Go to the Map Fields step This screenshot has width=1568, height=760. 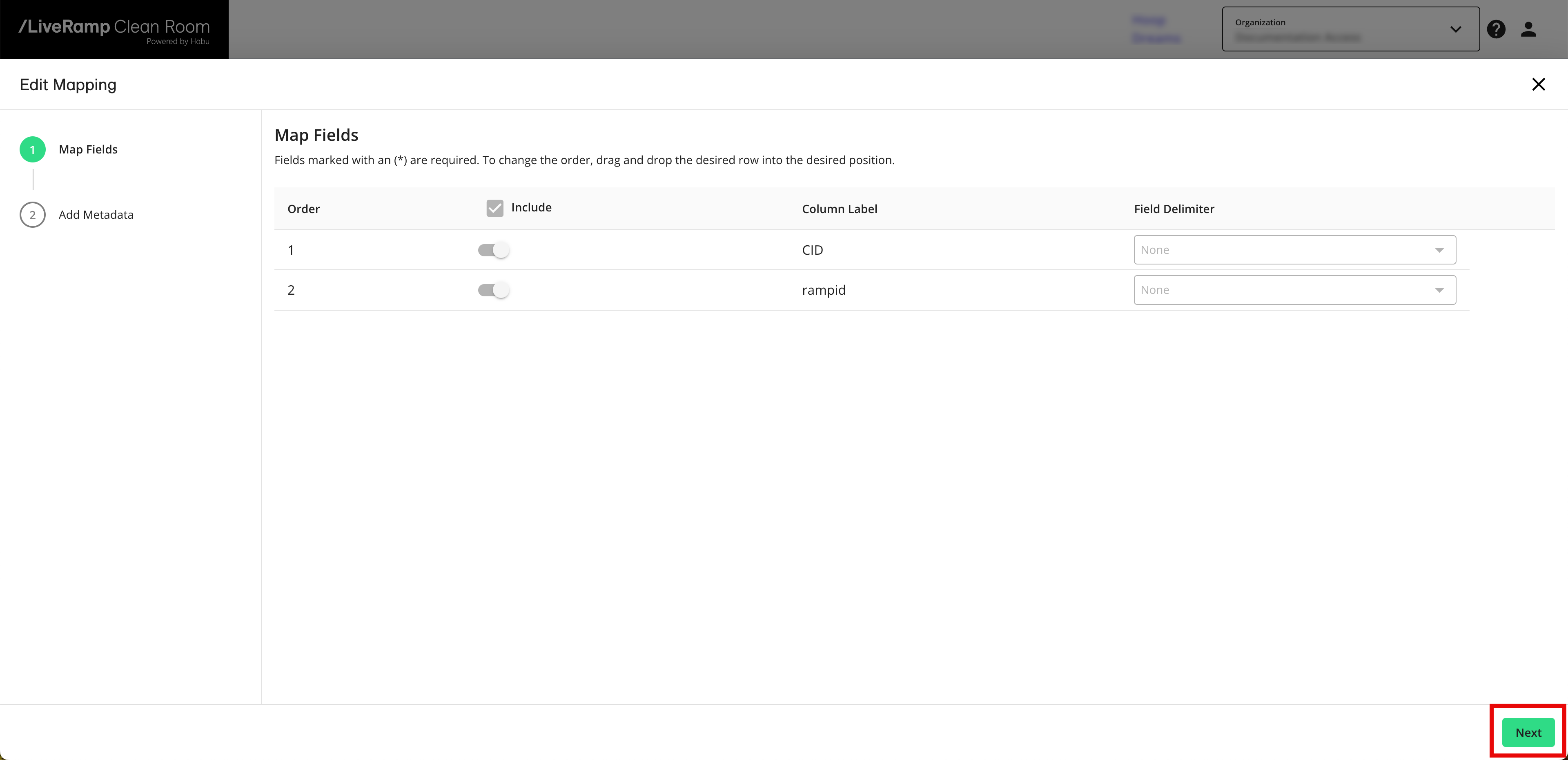[x=88, y=150]
